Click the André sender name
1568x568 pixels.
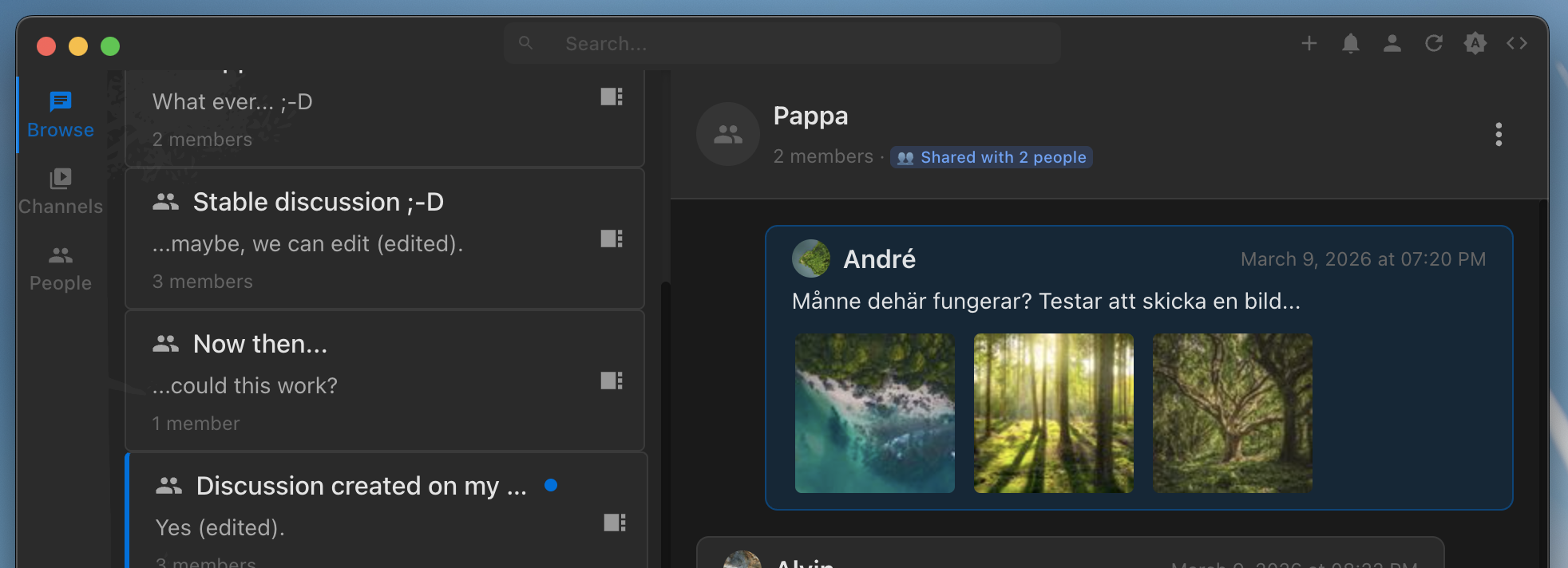pyautogui.click(x=879, y=259)
